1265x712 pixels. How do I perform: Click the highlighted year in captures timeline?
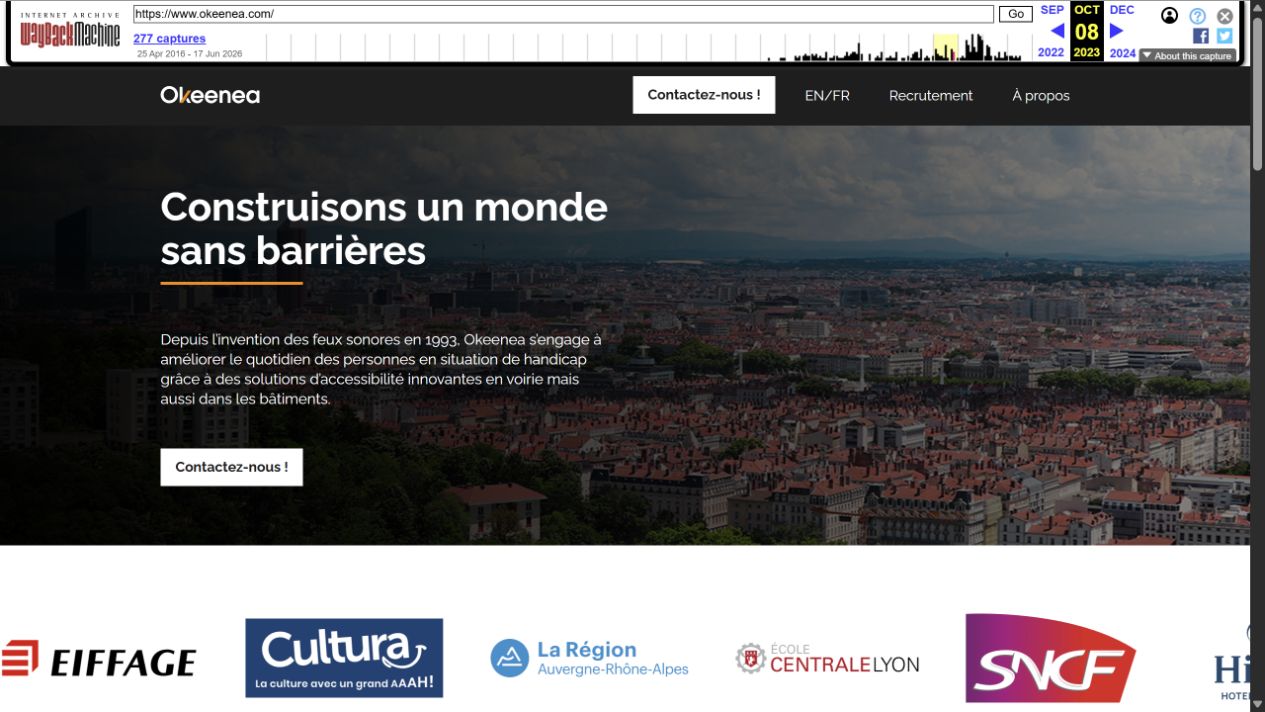pyautogui.click(x=946, y=47)
